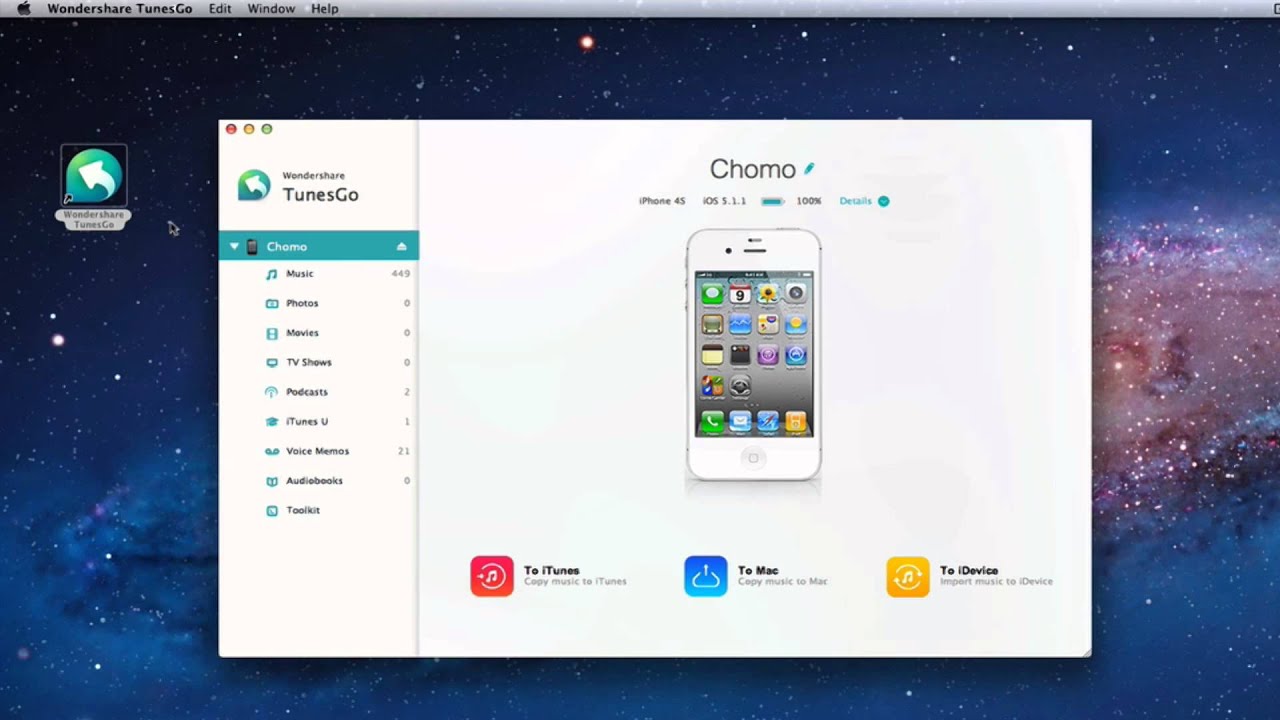Click the iOS 5.1.1 version text
Image resolution: width=1280 pixels, height=720 pixels.
click(x=724, y=201)
